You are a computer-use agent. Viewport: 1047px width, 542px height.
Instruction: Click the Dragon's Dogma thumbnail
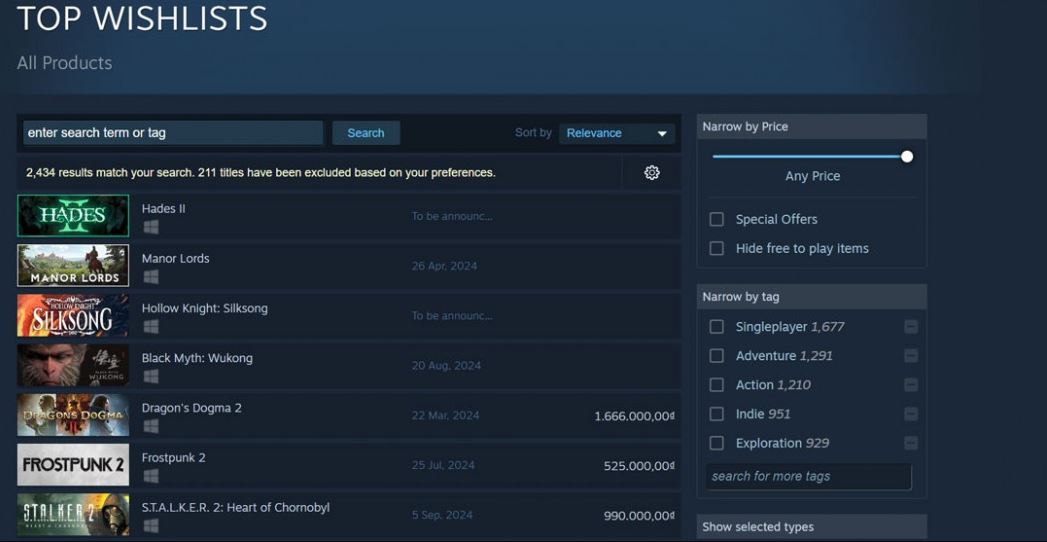tap(73, 415)
